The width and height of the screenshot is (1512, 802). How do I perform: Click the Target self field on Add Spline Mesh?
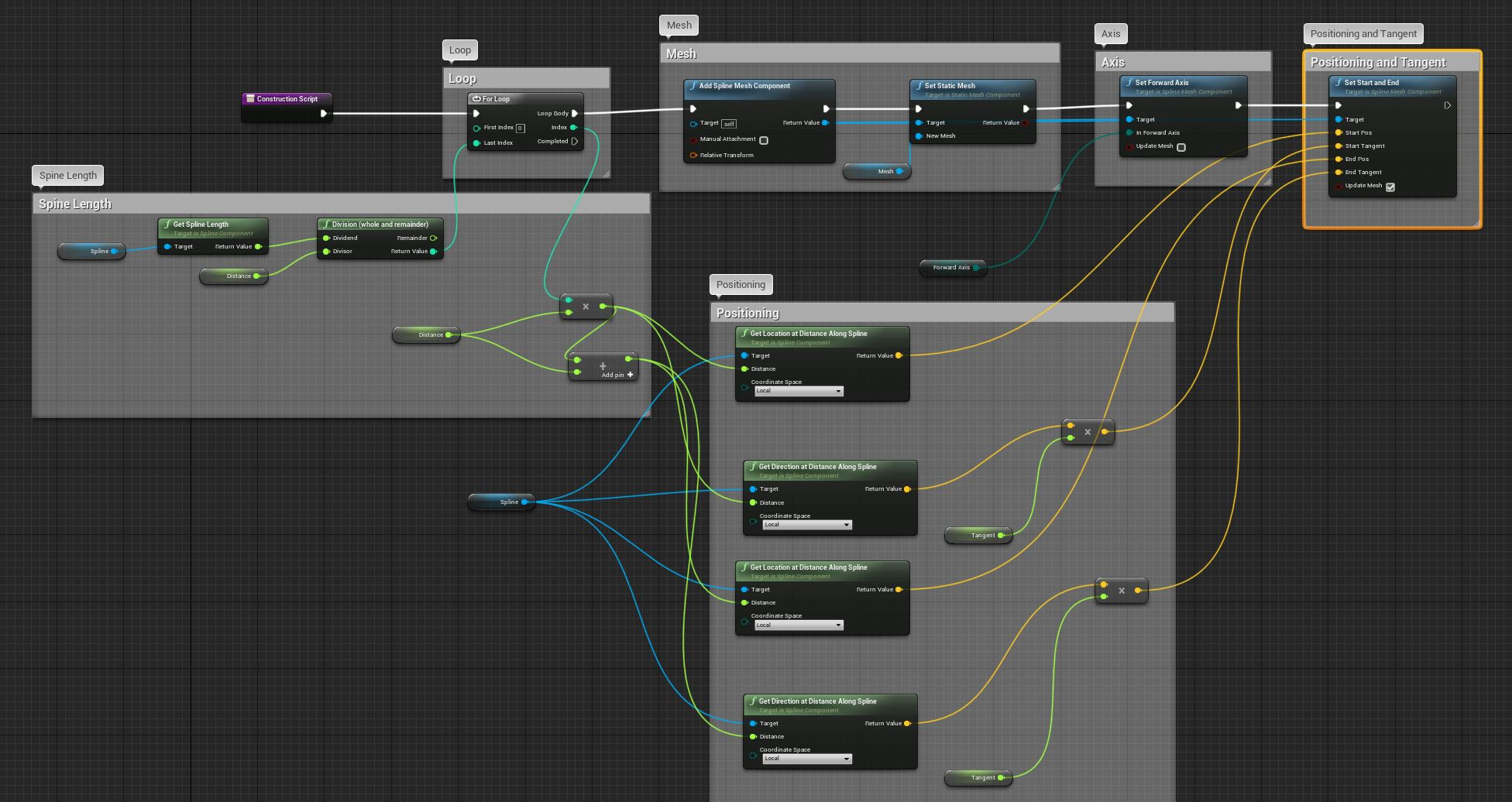click(x=729, y=124)
